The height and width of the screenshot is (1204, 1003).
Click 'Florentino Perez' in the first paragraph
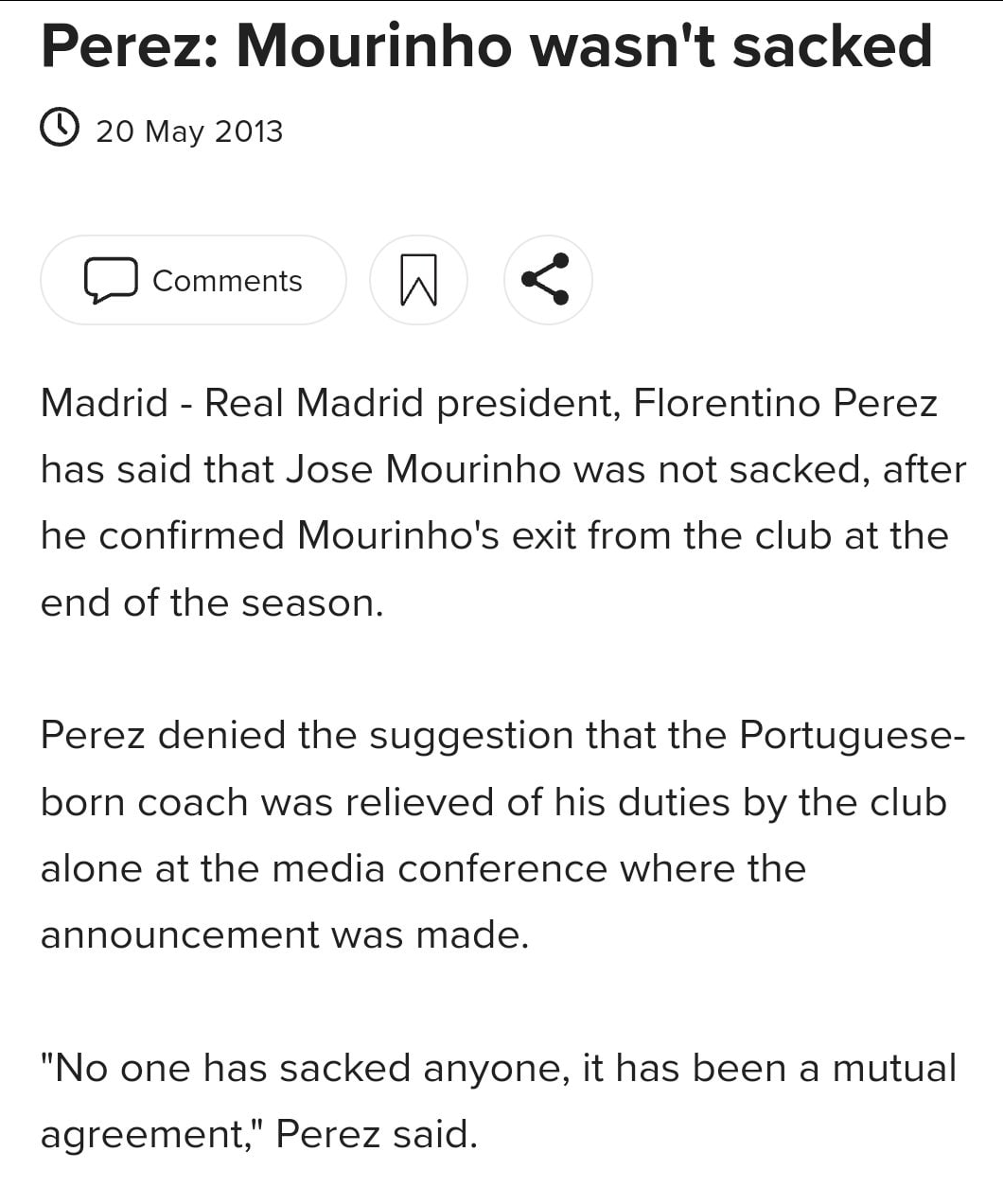pyautogui.click(x=785, y=403)
